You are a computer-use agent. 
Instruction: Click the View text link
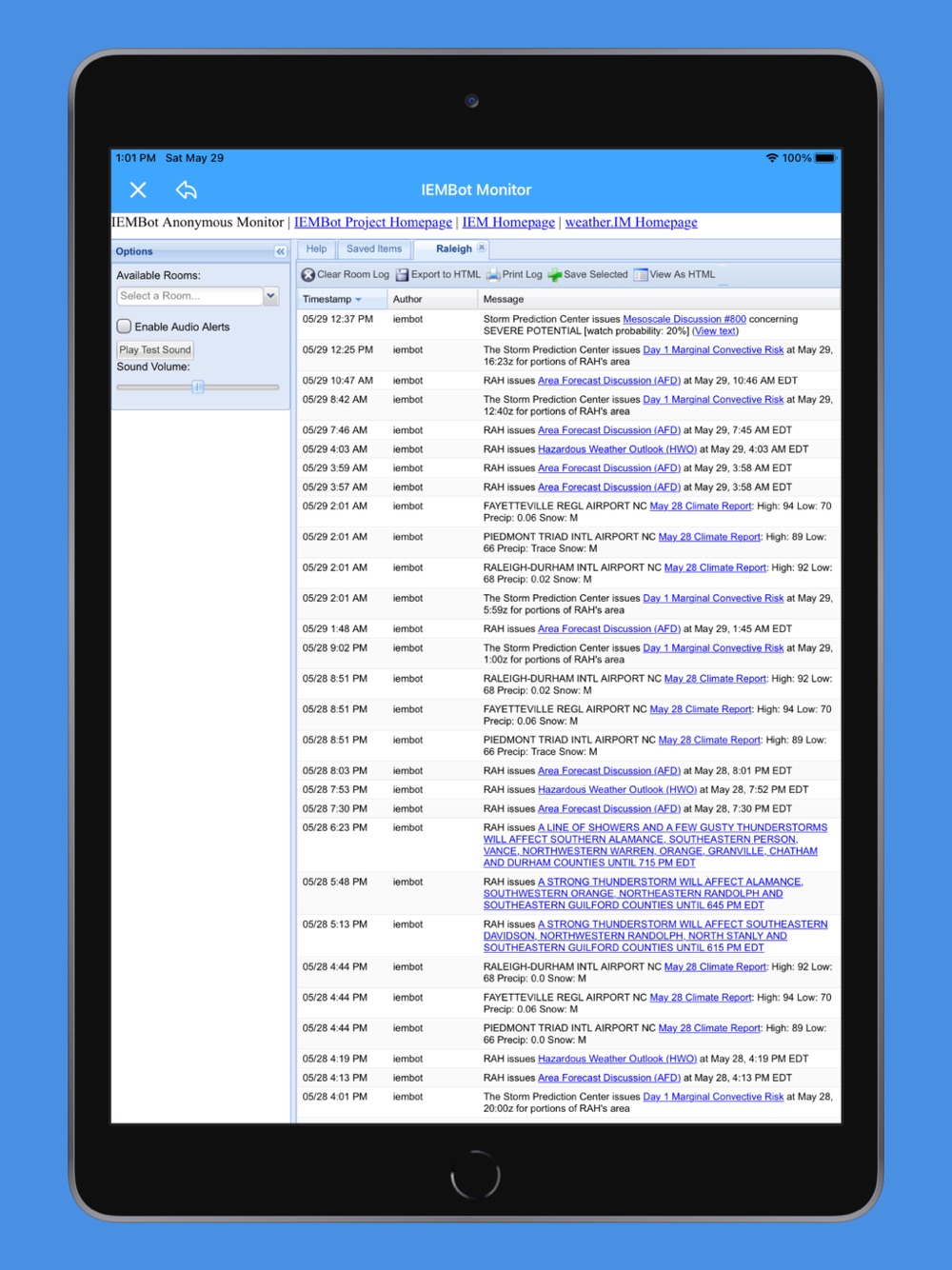(716, 331)
